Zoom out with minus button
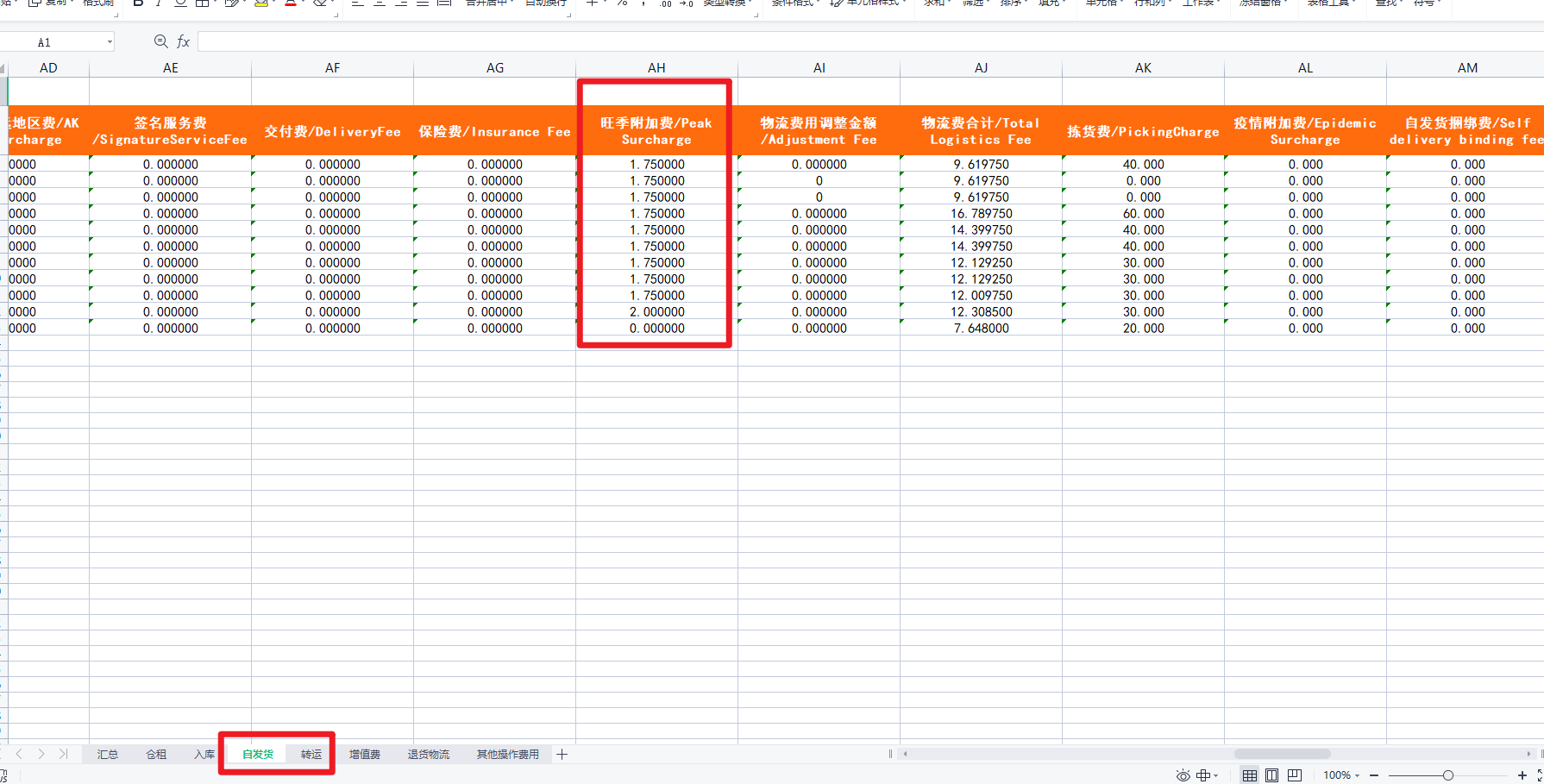Screen dimensions: 1544x784 click(x=1374, y=775)
